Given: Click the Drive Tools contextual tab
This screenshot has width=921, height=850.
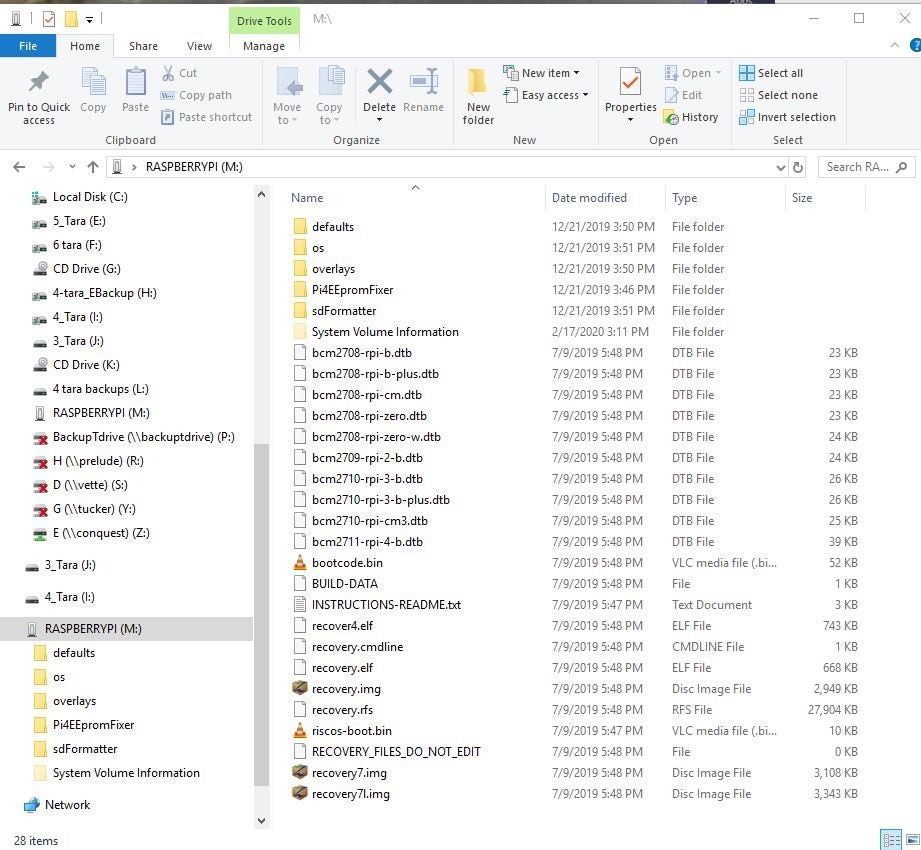Looking at the screenshot, I should click(264, 21).
